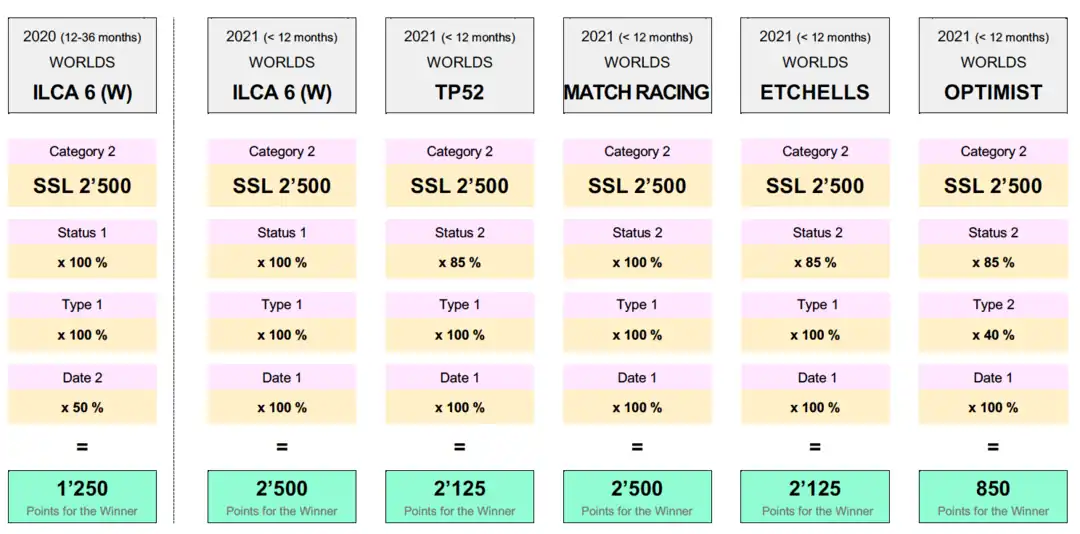Viewport: 1080px width, 534px height.
Task: Select the 2'125 points box under TP52
Action: [x=460, y=496]
